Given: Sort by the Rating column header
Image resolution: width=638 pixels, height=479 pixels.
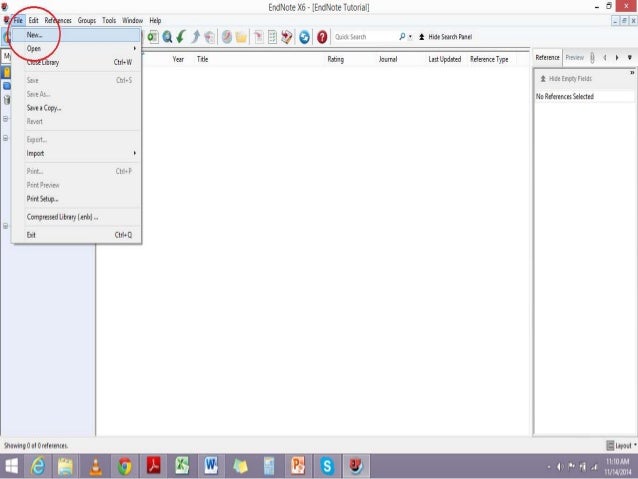Looking at the screenshot, I should 336,59.
